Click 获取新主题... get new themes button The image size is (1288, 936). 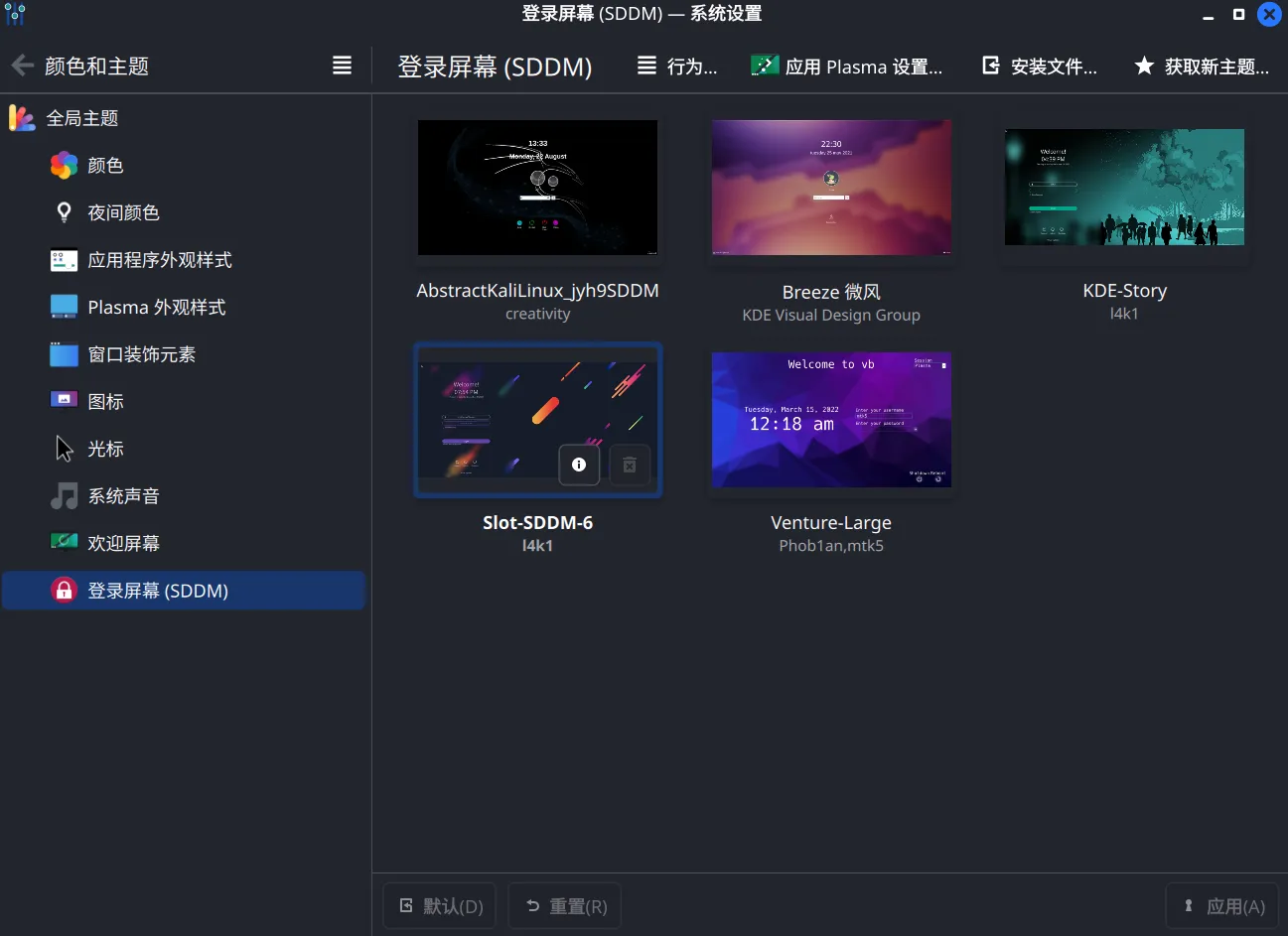point(1202,67)
